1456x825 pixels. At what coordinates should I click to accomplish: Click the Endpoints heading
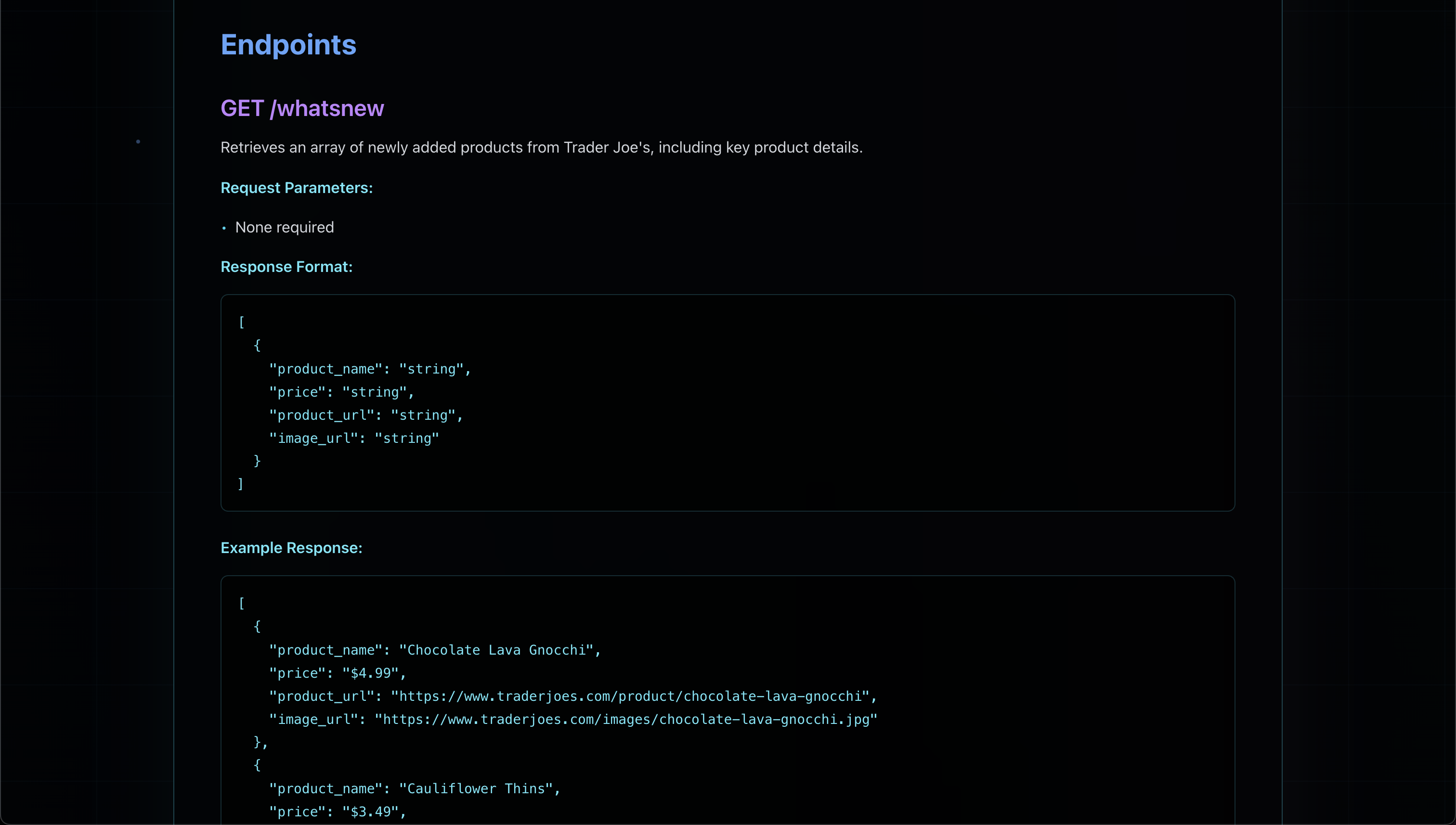click(288, 45)
